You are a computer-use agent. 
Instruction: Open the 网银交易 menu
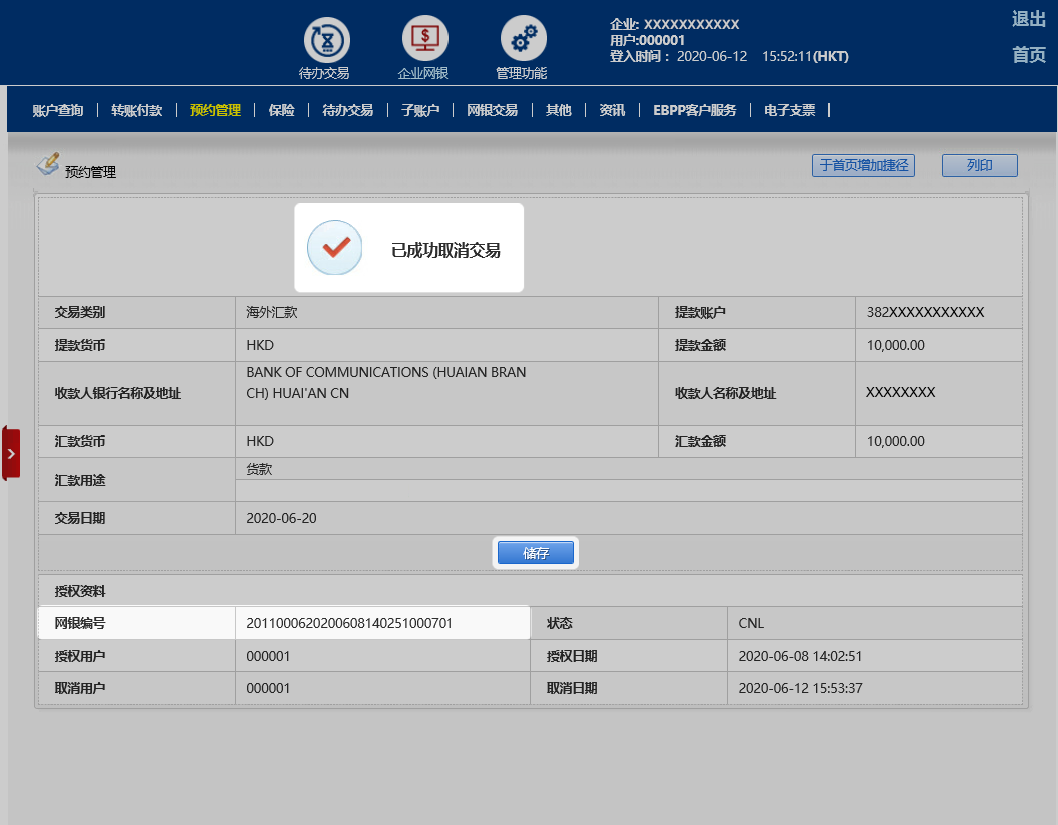[x=492, y=110]
